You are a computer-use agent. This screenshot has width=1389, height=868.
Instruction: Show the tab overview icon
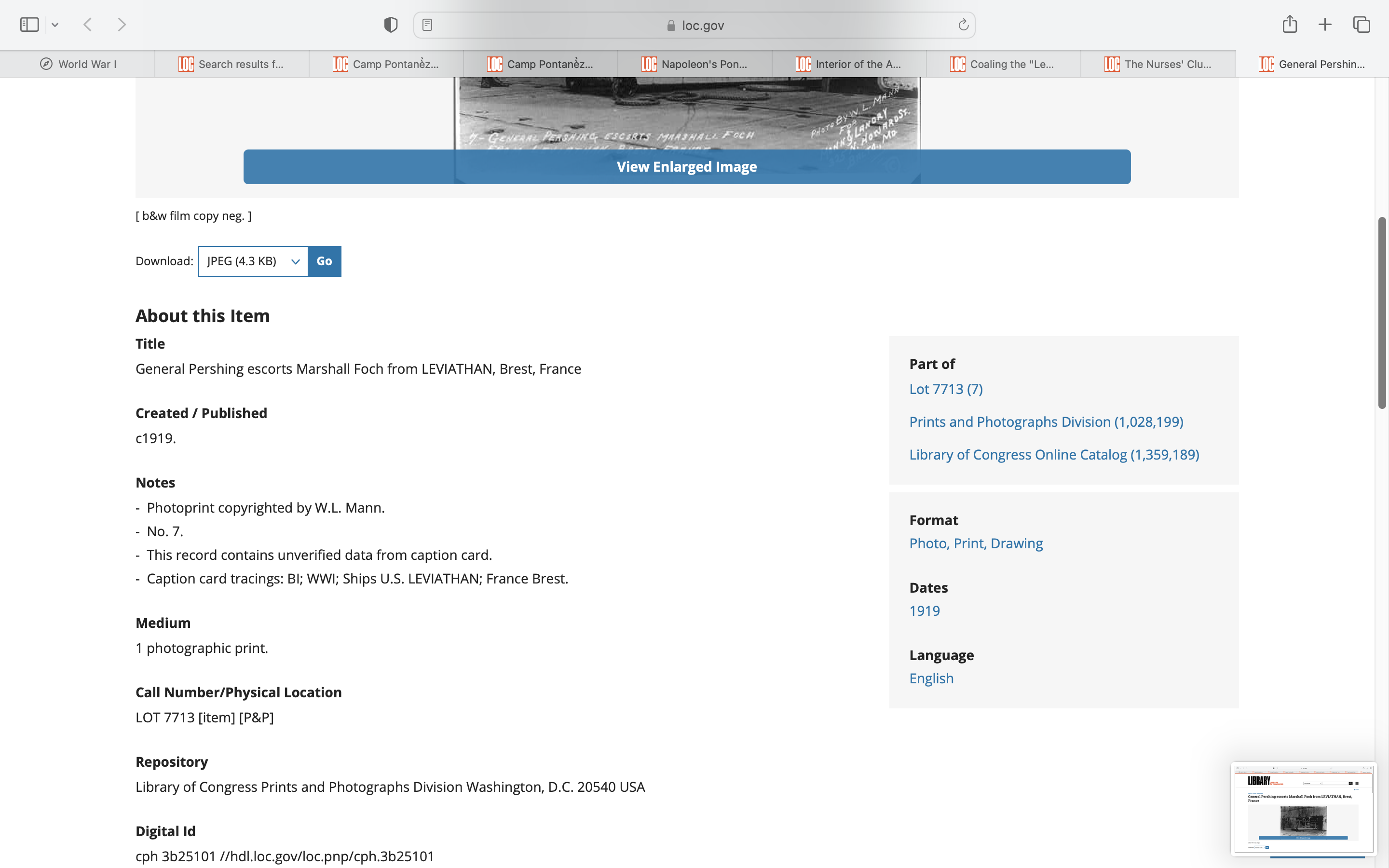click(1362, 25)
